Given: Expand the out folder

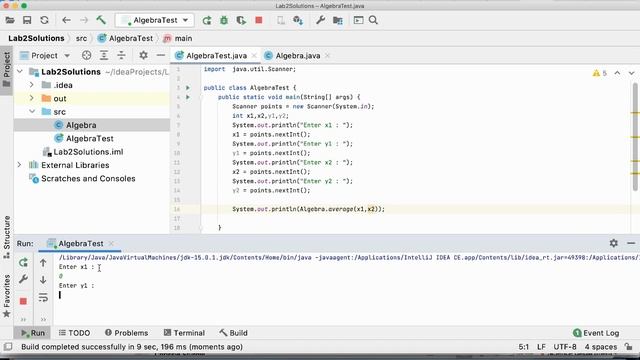Looking at the screenshot, I should (x=31, y=98).
